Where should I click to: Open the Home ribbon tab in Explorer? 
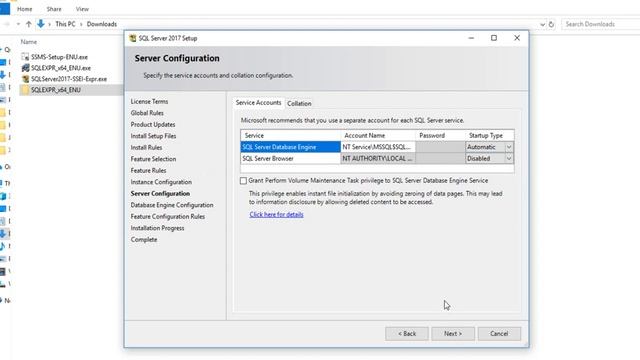tap(24, 9)
